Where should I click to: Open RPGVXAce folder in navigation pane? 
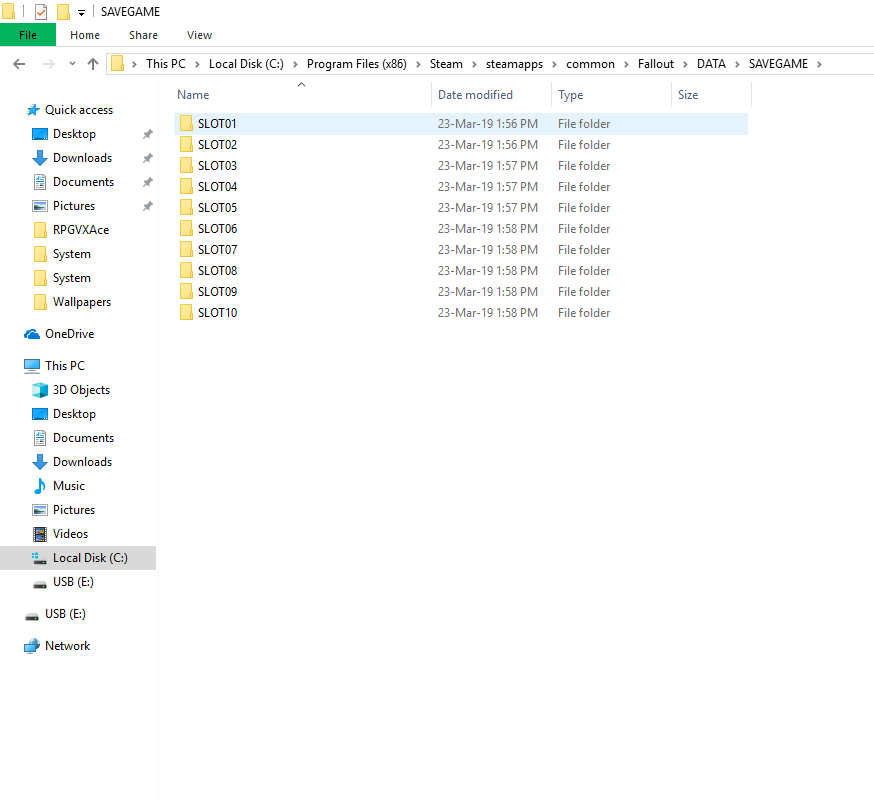point(81,230)
